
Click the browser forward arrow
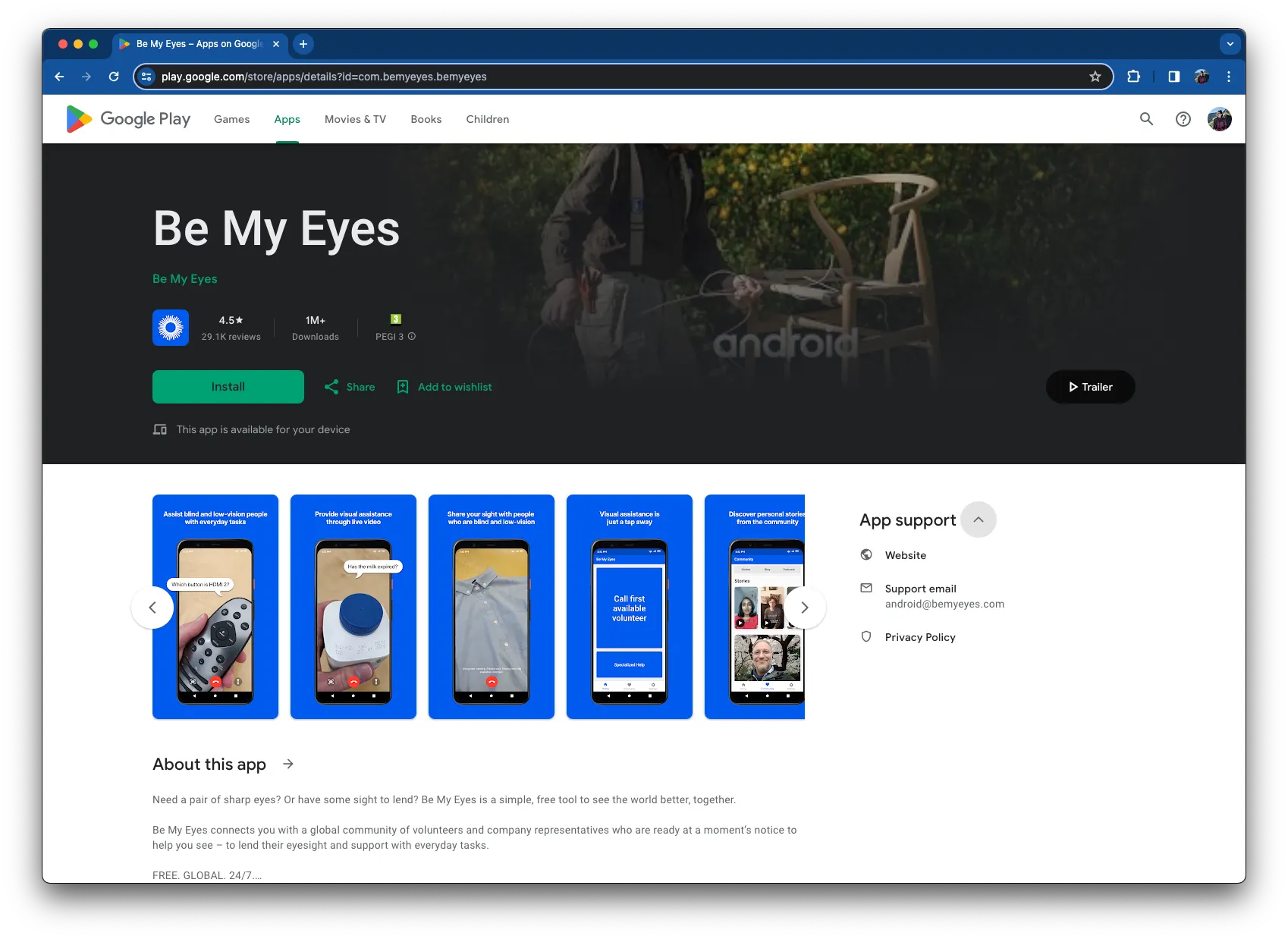[86, 77]
